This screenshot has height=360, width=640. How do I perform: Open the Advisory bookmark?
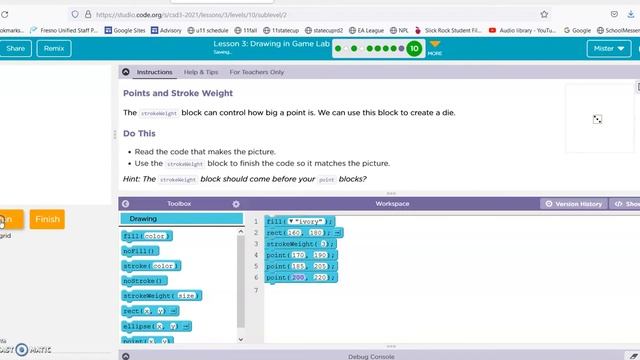coord(166,30)
